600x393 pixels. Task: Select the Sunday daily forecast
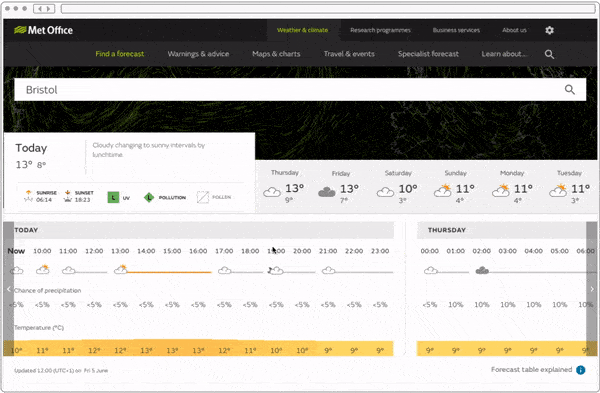pyautogui.click(x=455, y=186)
